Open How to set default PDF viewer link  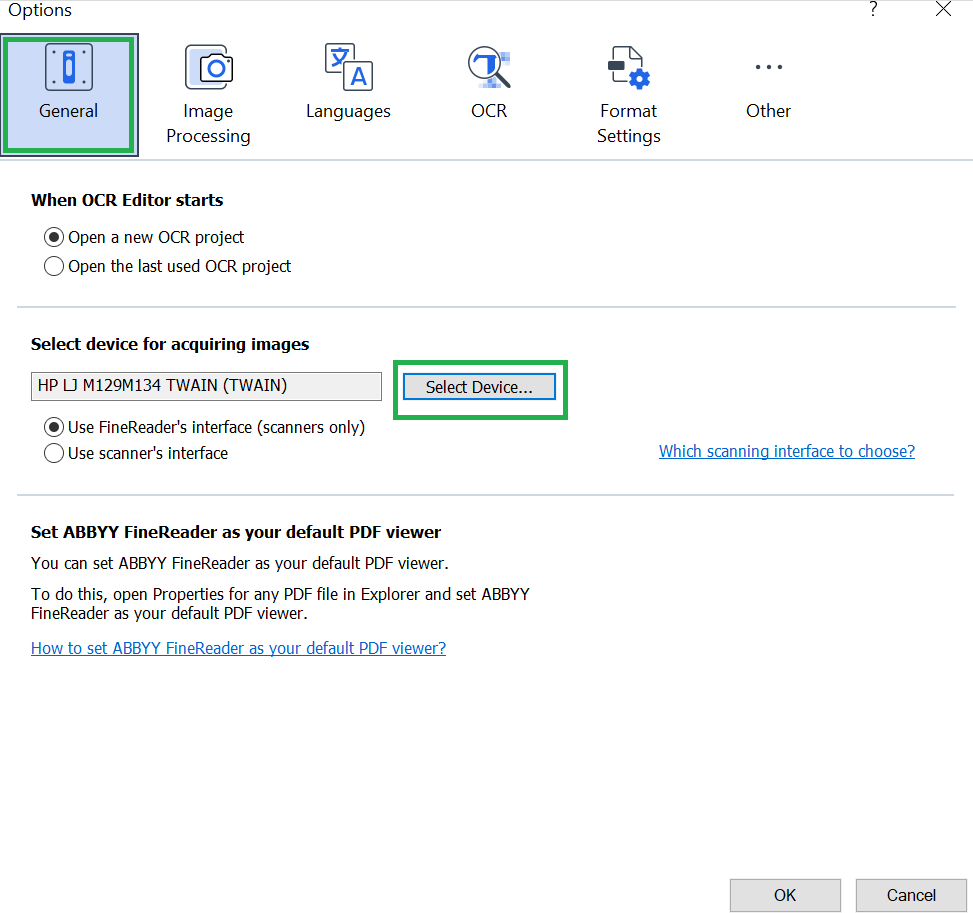click(238, 649)
